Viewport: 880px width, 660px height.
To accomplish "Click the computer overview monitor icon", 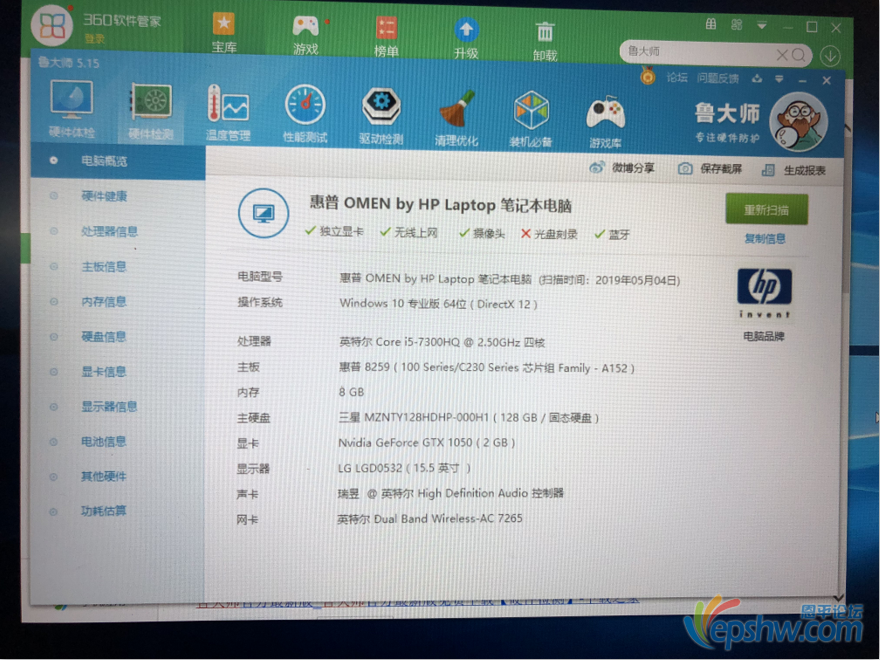I will 263,213.
